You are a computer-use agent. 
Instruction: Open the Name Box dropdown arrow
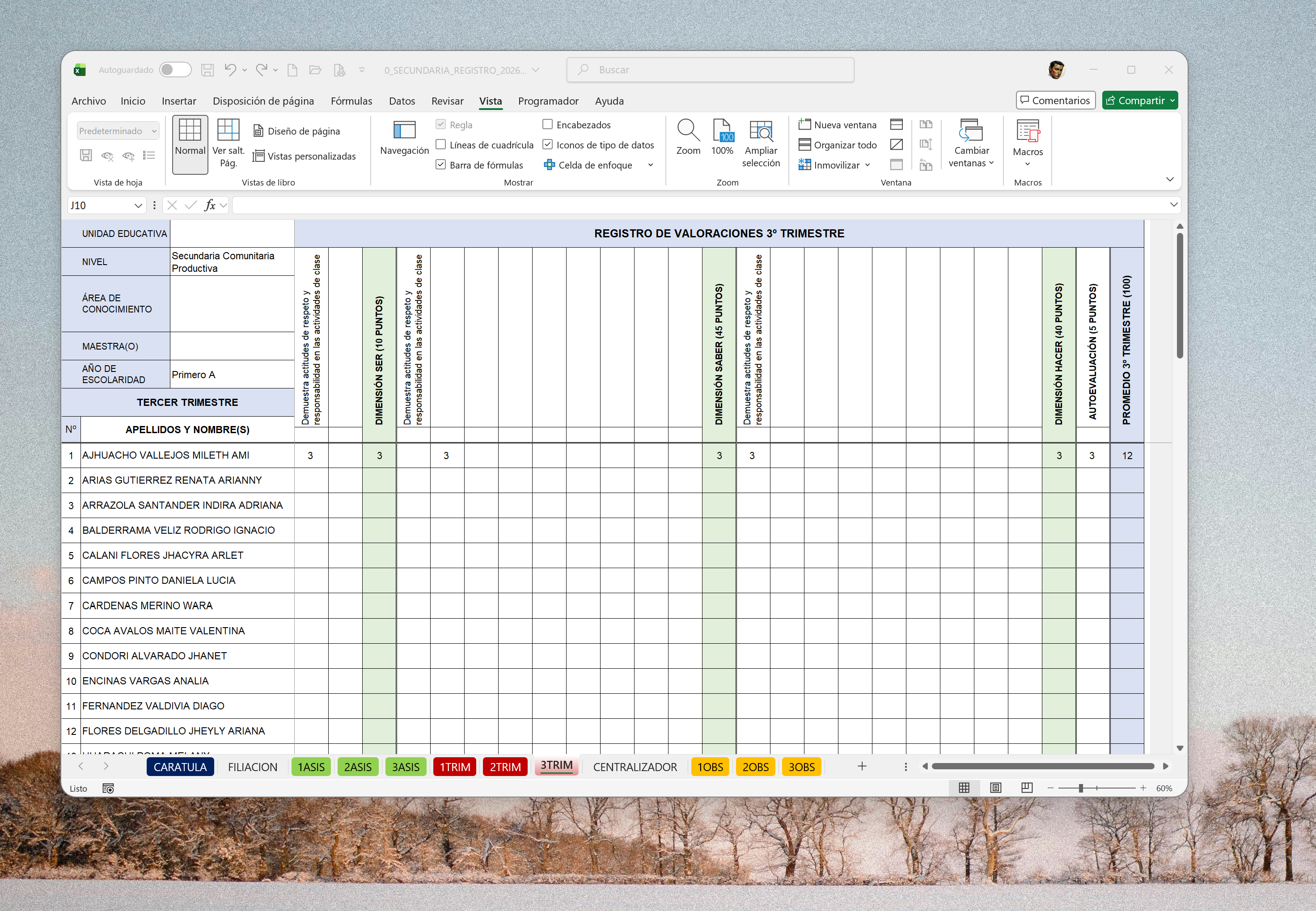tap(138, 206)
